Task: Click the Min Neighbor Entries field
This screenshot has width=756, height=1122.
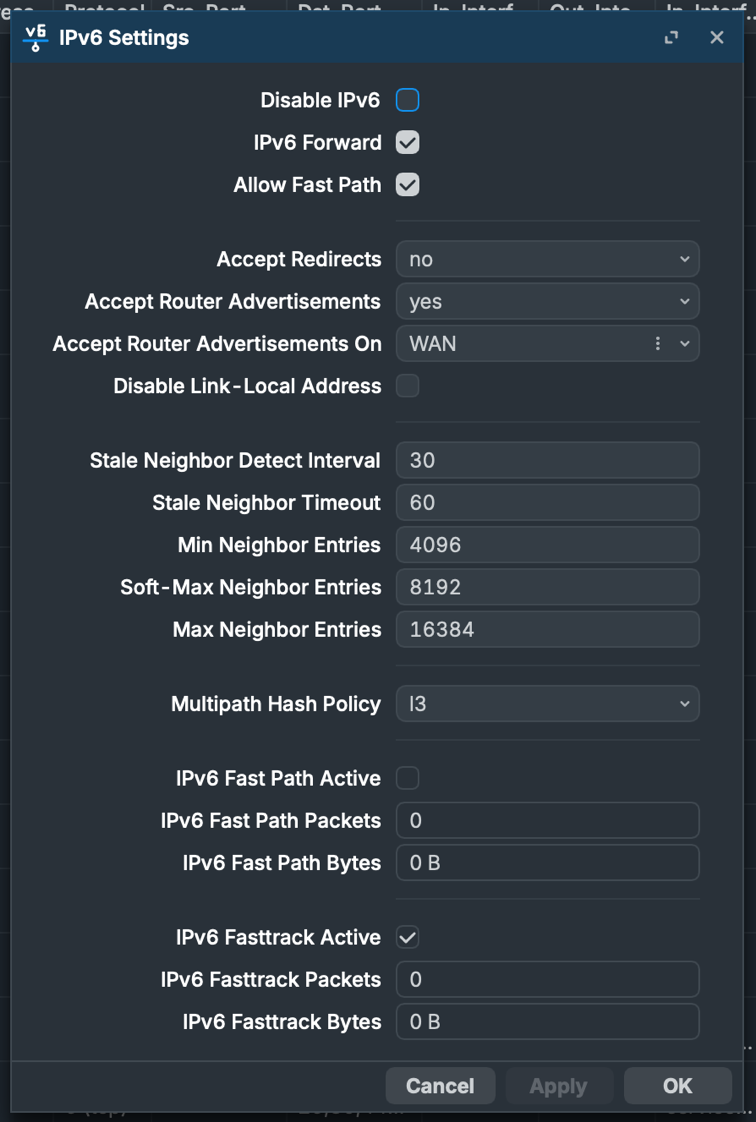Action: click(548, 545)
